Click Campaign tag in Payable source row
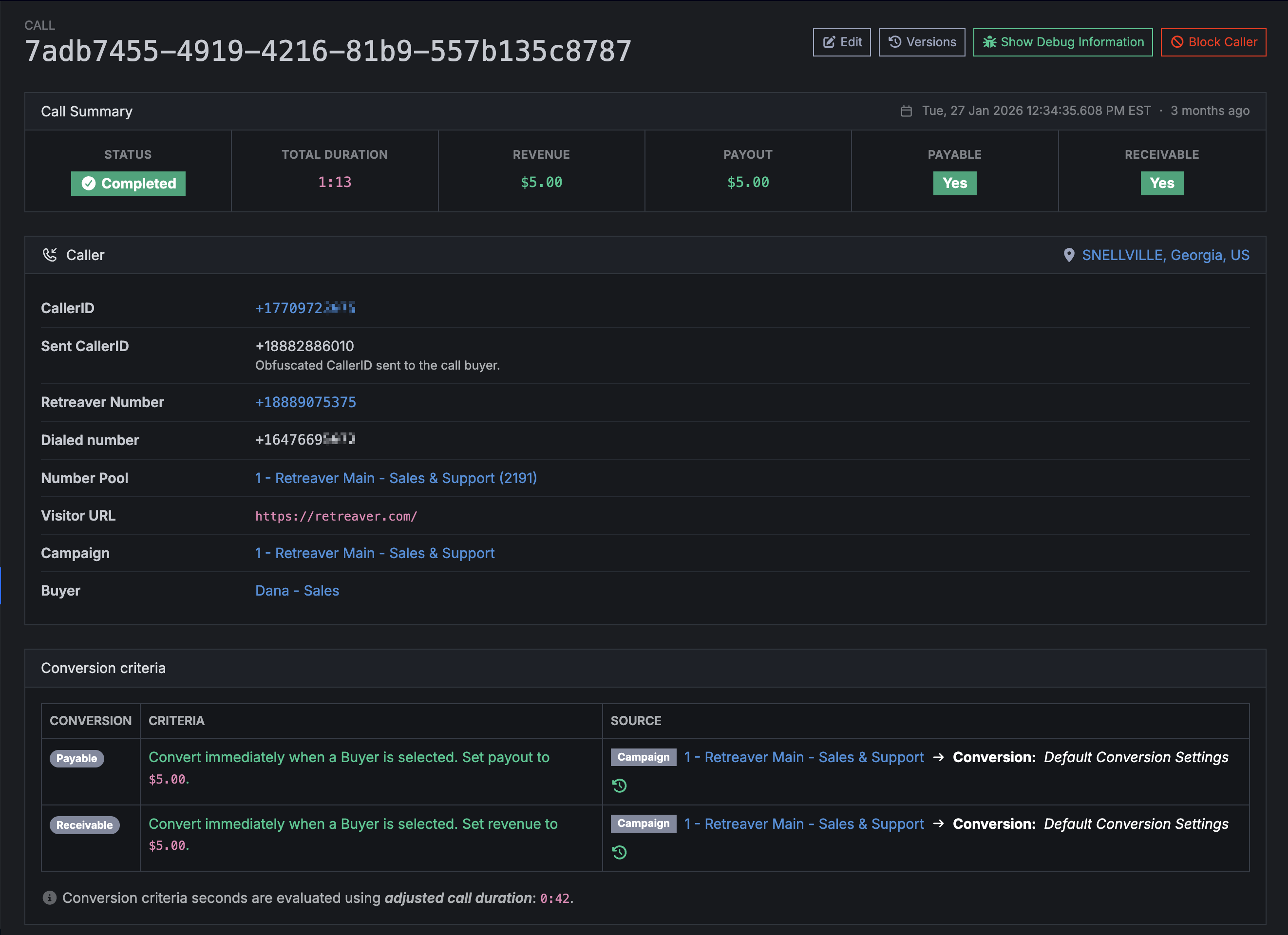This screenshot has height=935, width=1288. pyautogui.click(x=644, y=757)
